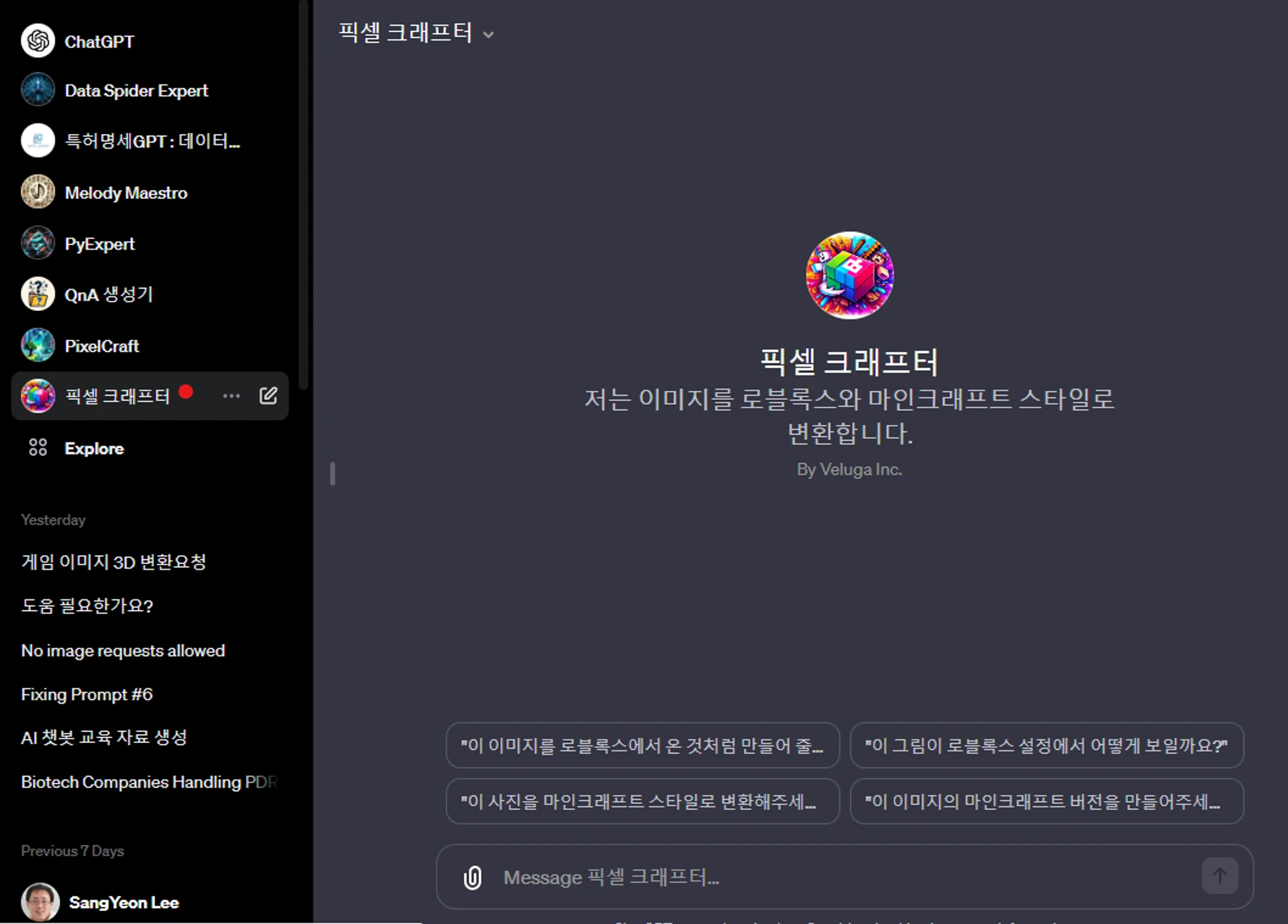Select PyExpert in the sidebar

(149, 243)
